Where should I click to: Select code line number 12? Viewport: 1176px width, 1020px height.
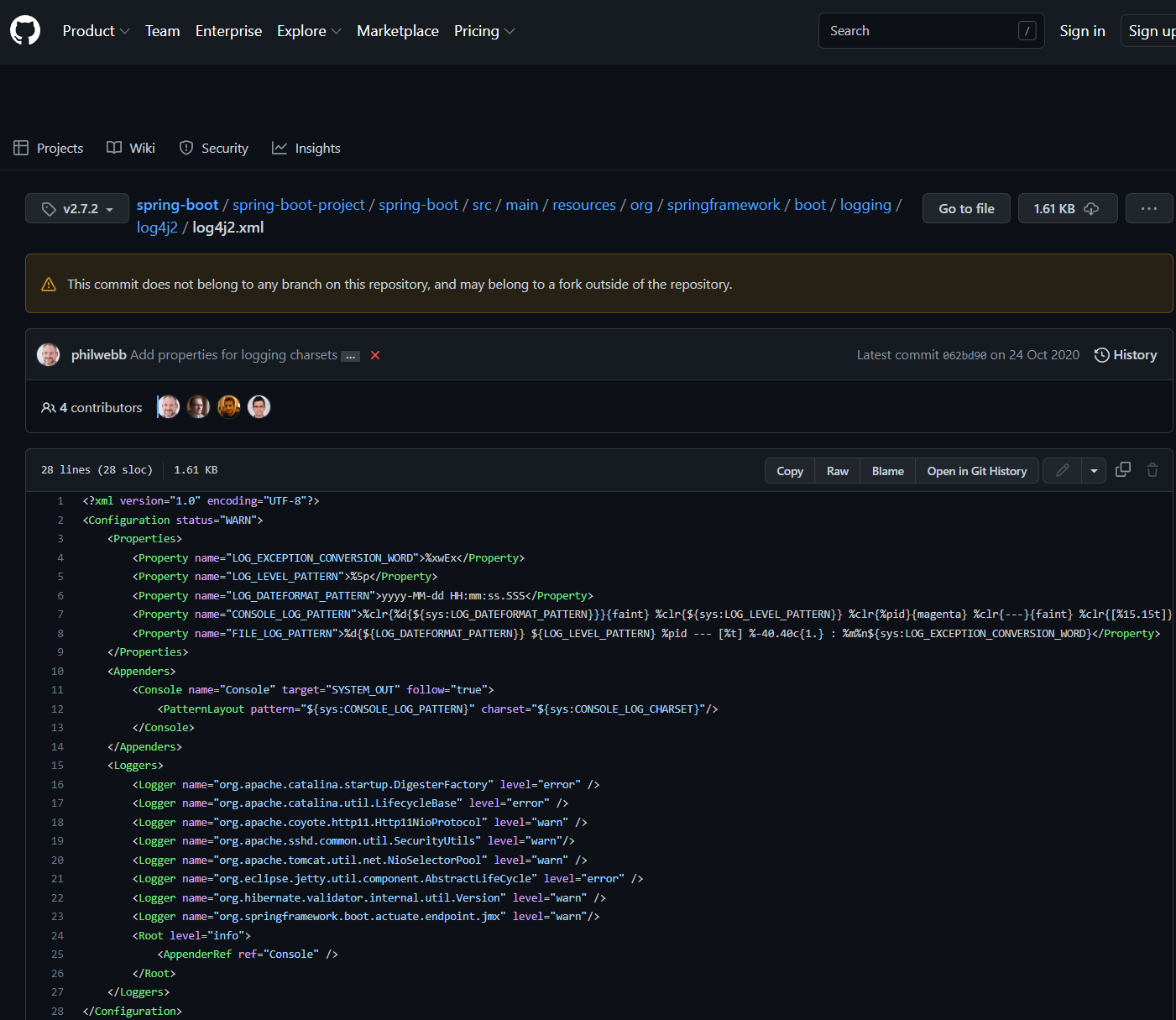[x=57, y=709]
